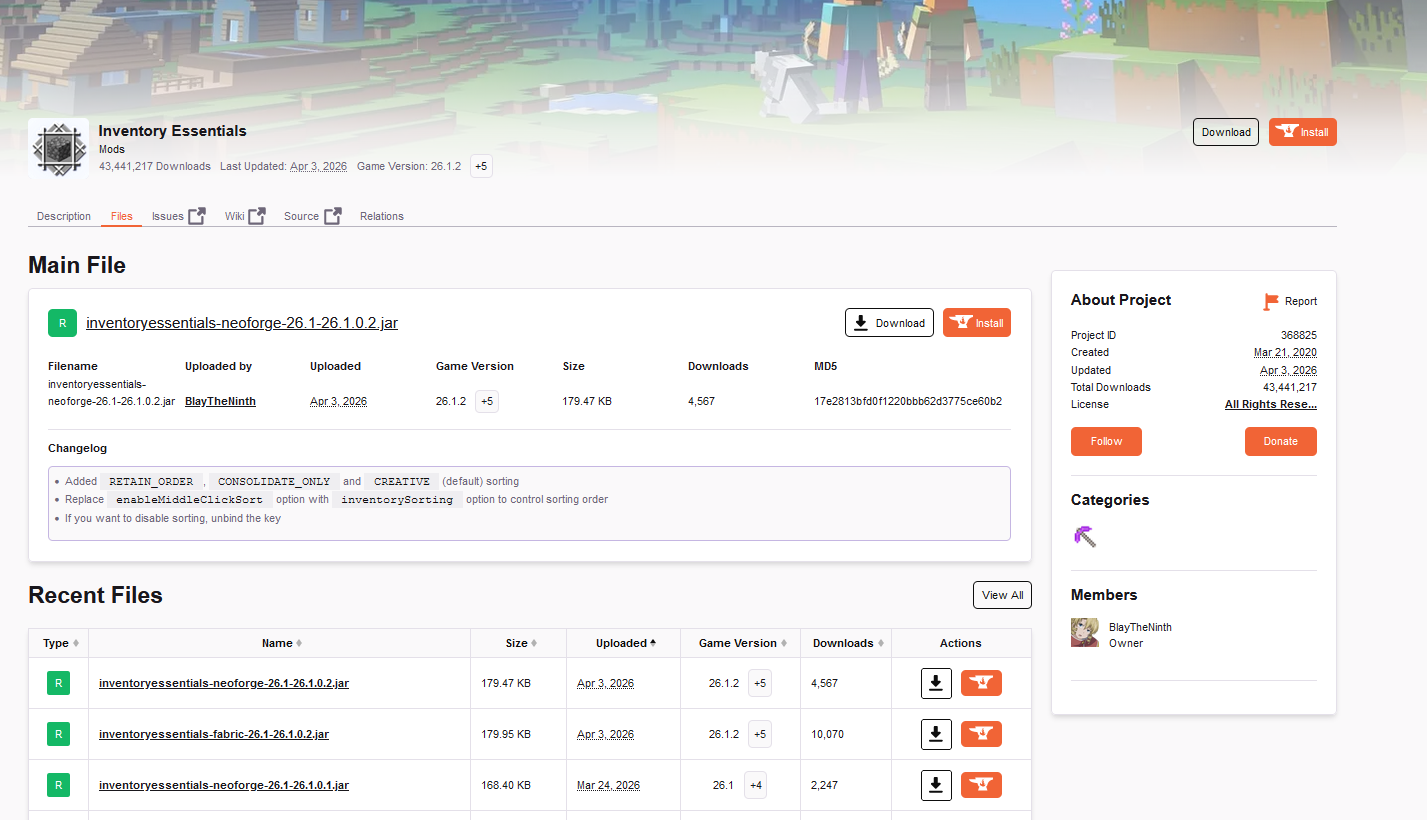The width and height of the screenshot is (1427, 820).
Task: Click Created date Mar 21, 2020
Action: pos(1285,352)
